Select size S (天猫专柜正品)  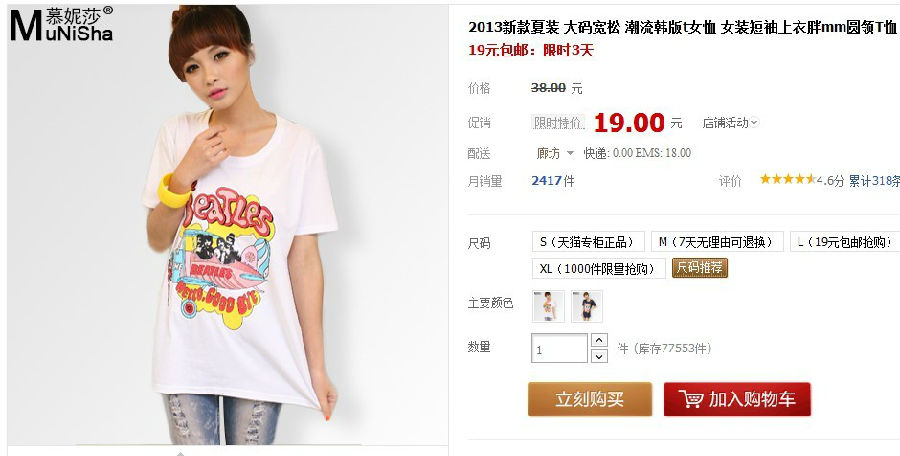coord(588,242)
